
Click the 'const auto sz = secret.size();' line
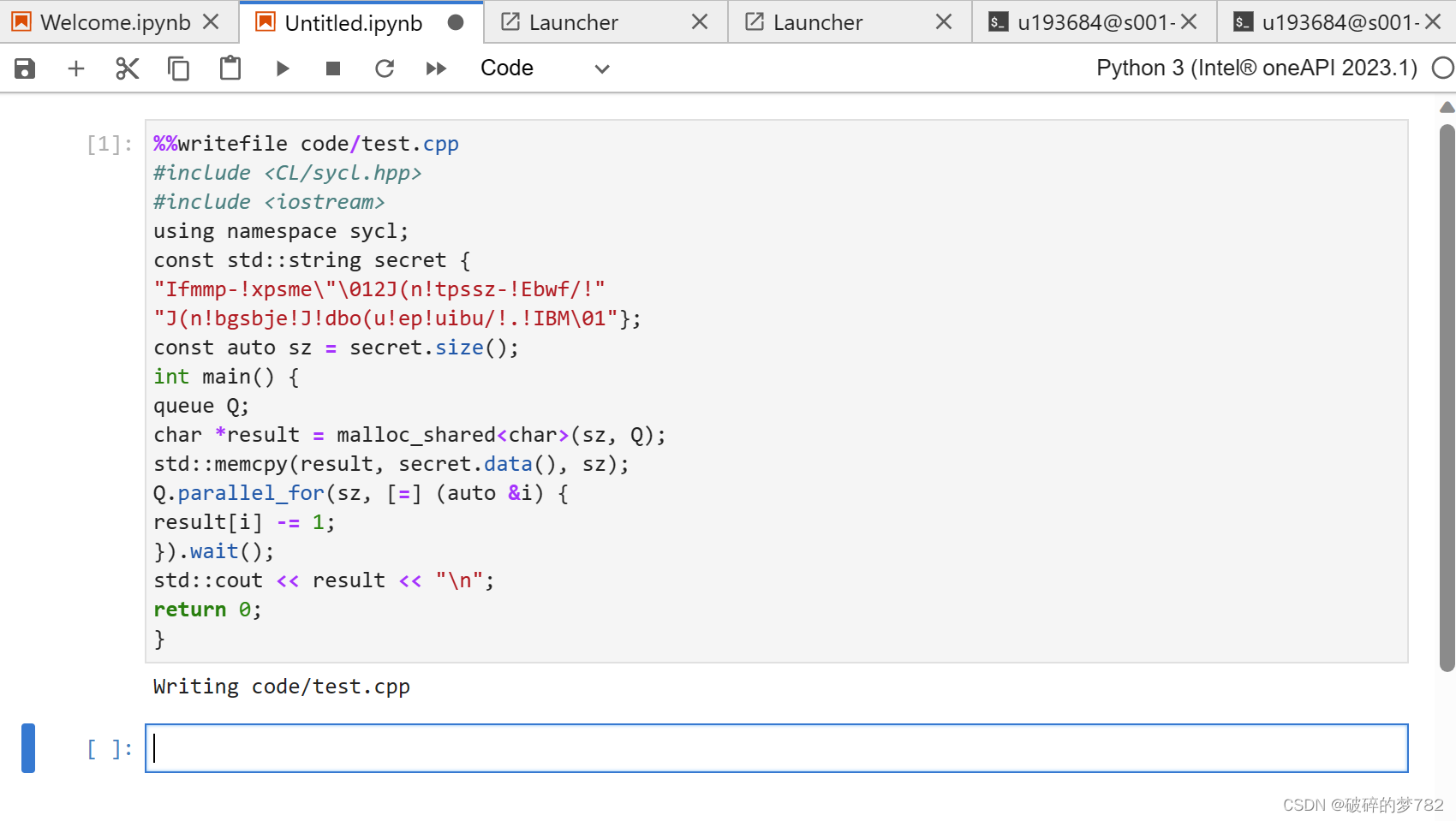tap(336, 348)
